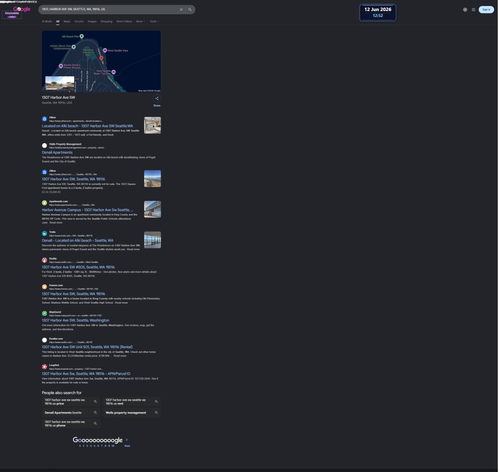Image resolution: width=500 pixels, height=472 pixels.
Task: Click magnifier icon beside Wells property management suggestion
Action: 156,413
